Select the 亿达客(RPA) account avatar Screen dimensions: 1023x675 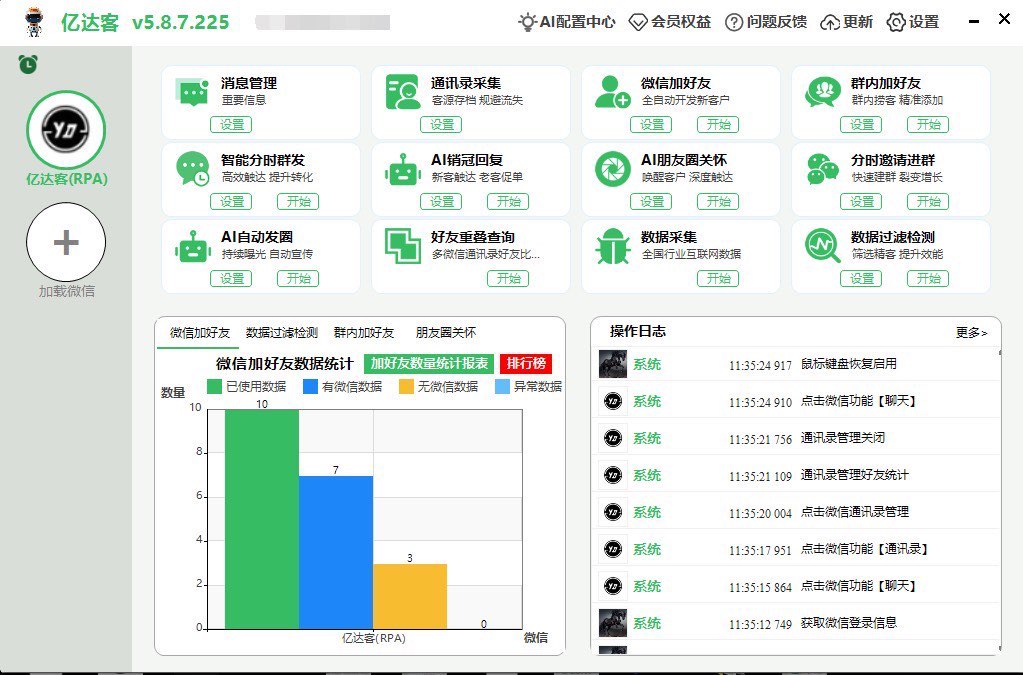[x=66, y=130]
